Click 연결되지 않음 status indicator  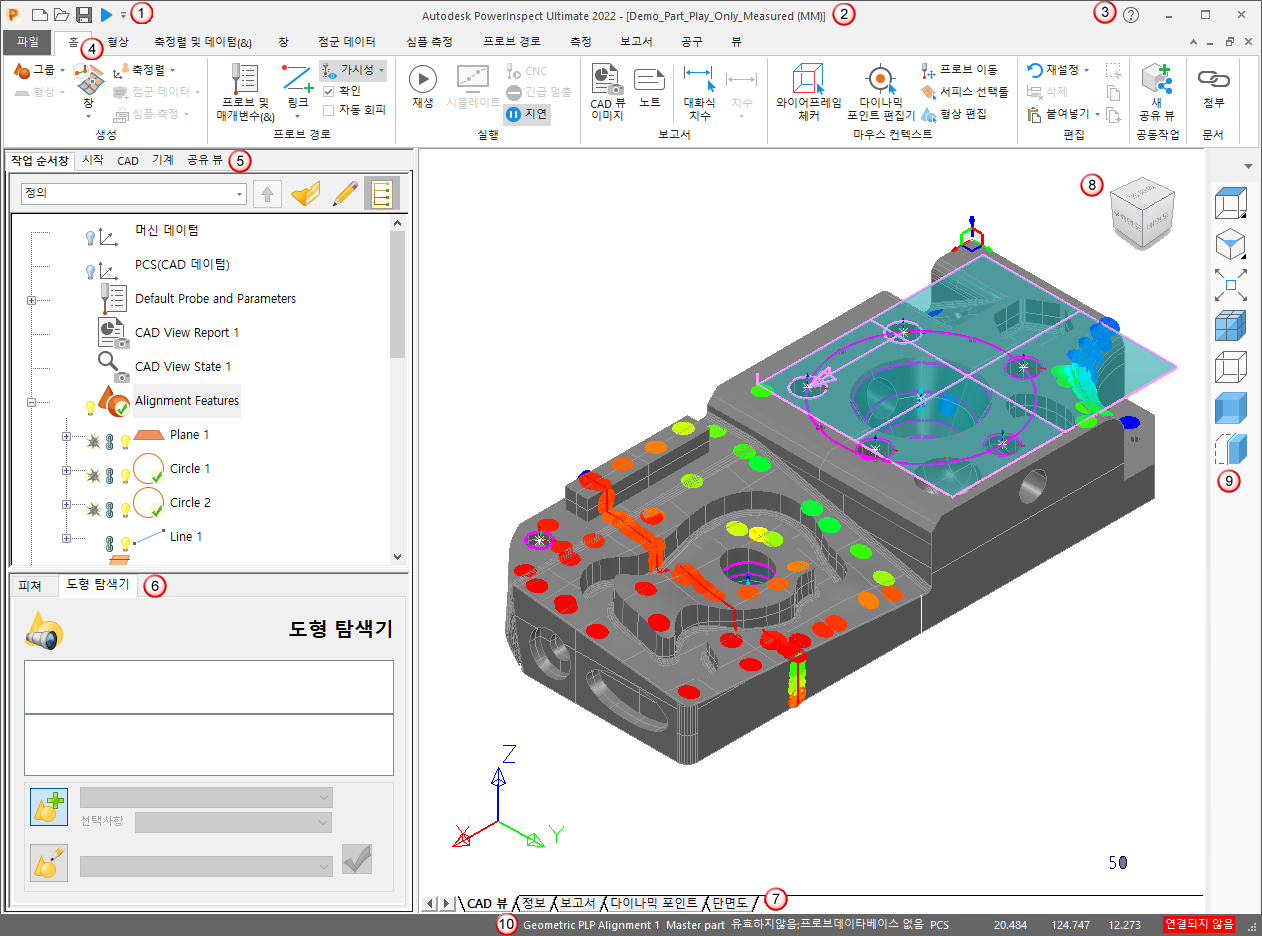tap(1199, 925)
